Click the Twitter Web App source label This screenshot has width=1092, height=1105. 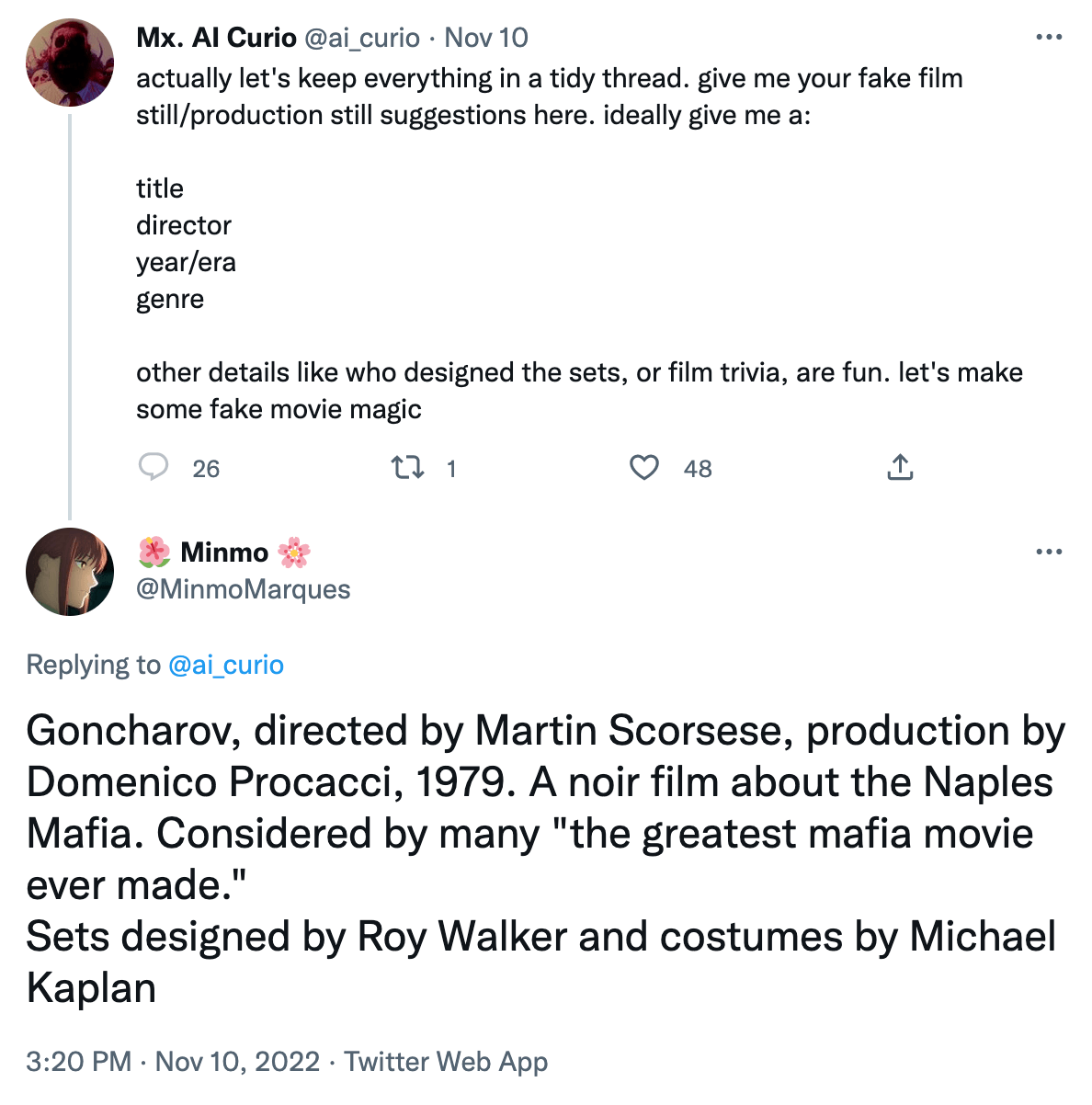tap(446, 1062)
